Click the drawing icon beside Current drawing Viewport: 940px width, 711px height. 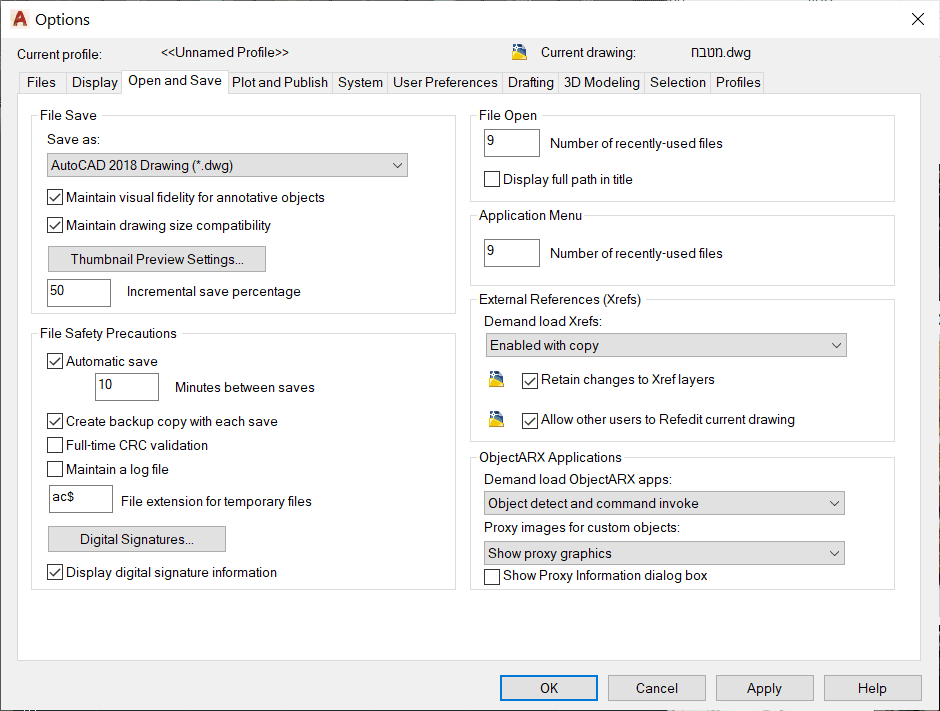519,52
